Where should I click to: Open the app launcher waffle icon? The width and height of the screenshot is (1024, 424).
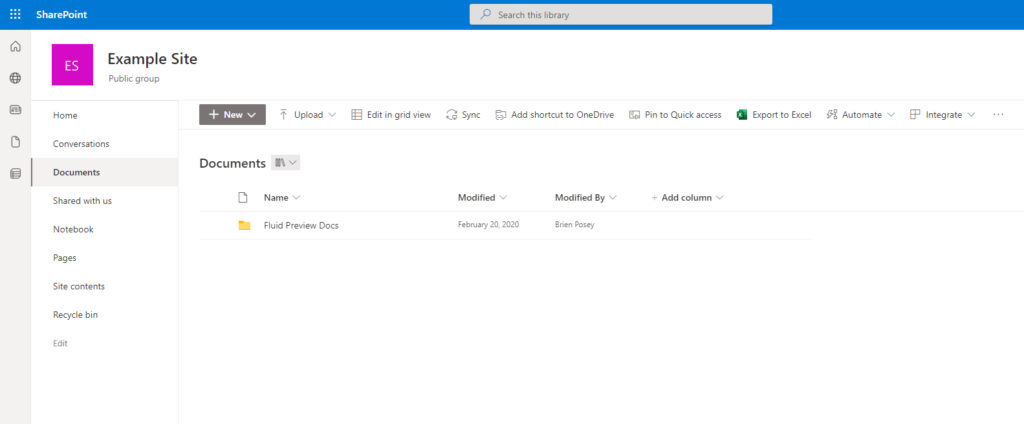pos(15,14)
